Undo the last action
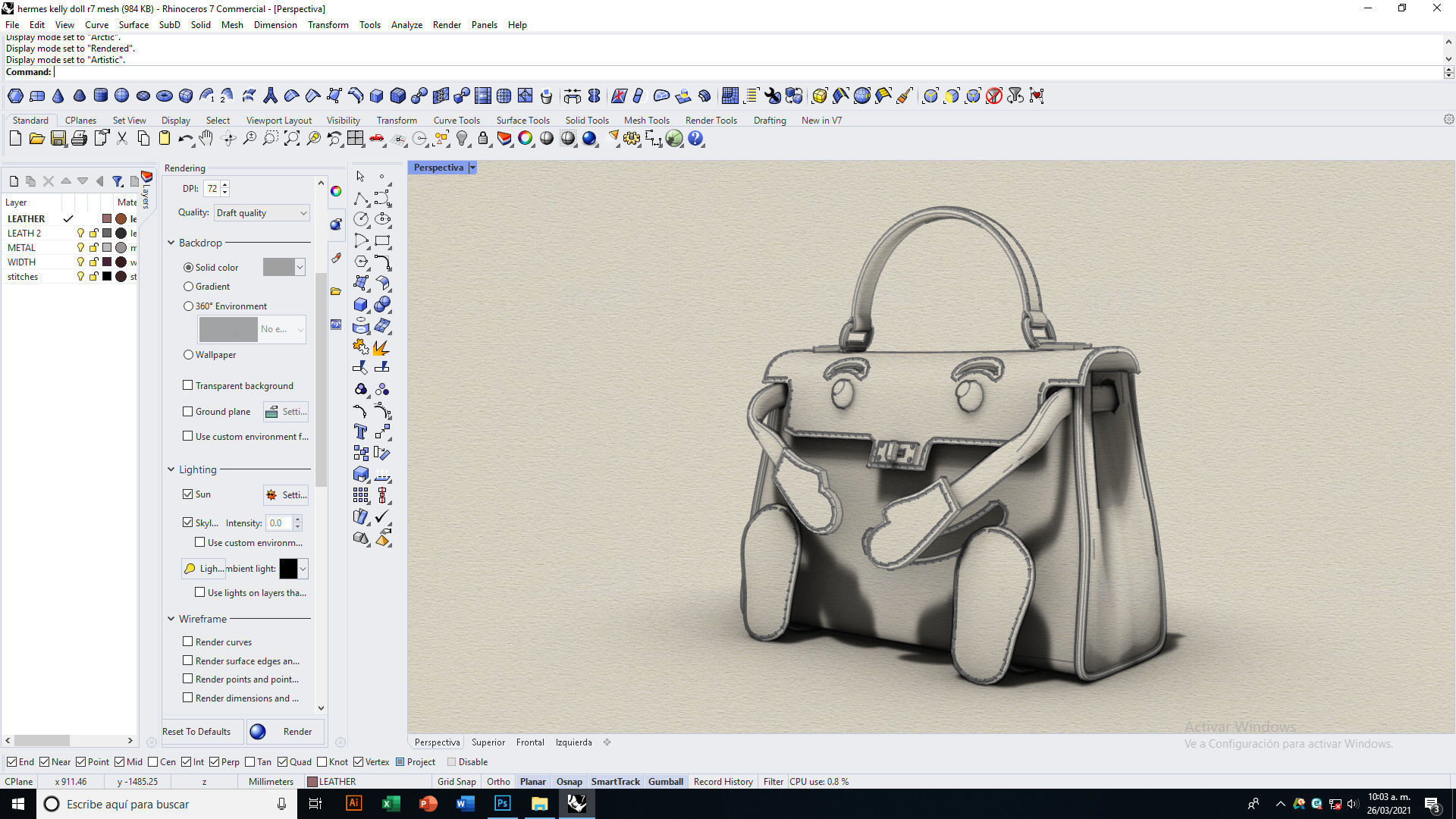This screenshot has height=819, width=1456. (186, 139)
